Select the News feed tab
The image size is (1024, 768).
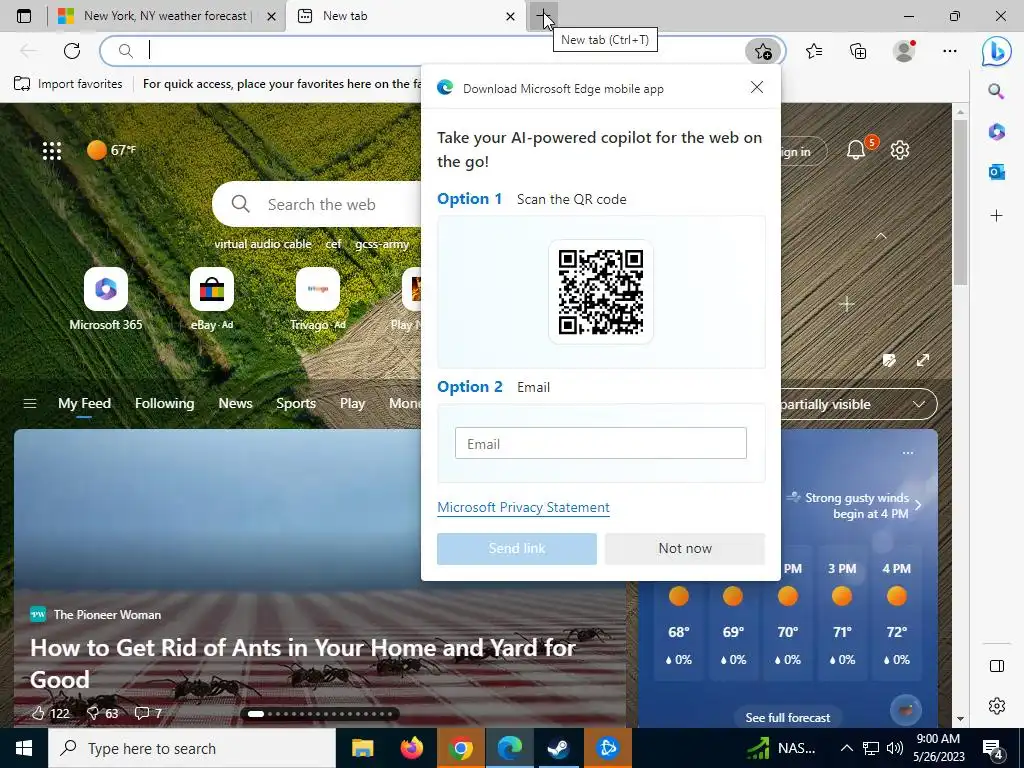tap(235, 404)
